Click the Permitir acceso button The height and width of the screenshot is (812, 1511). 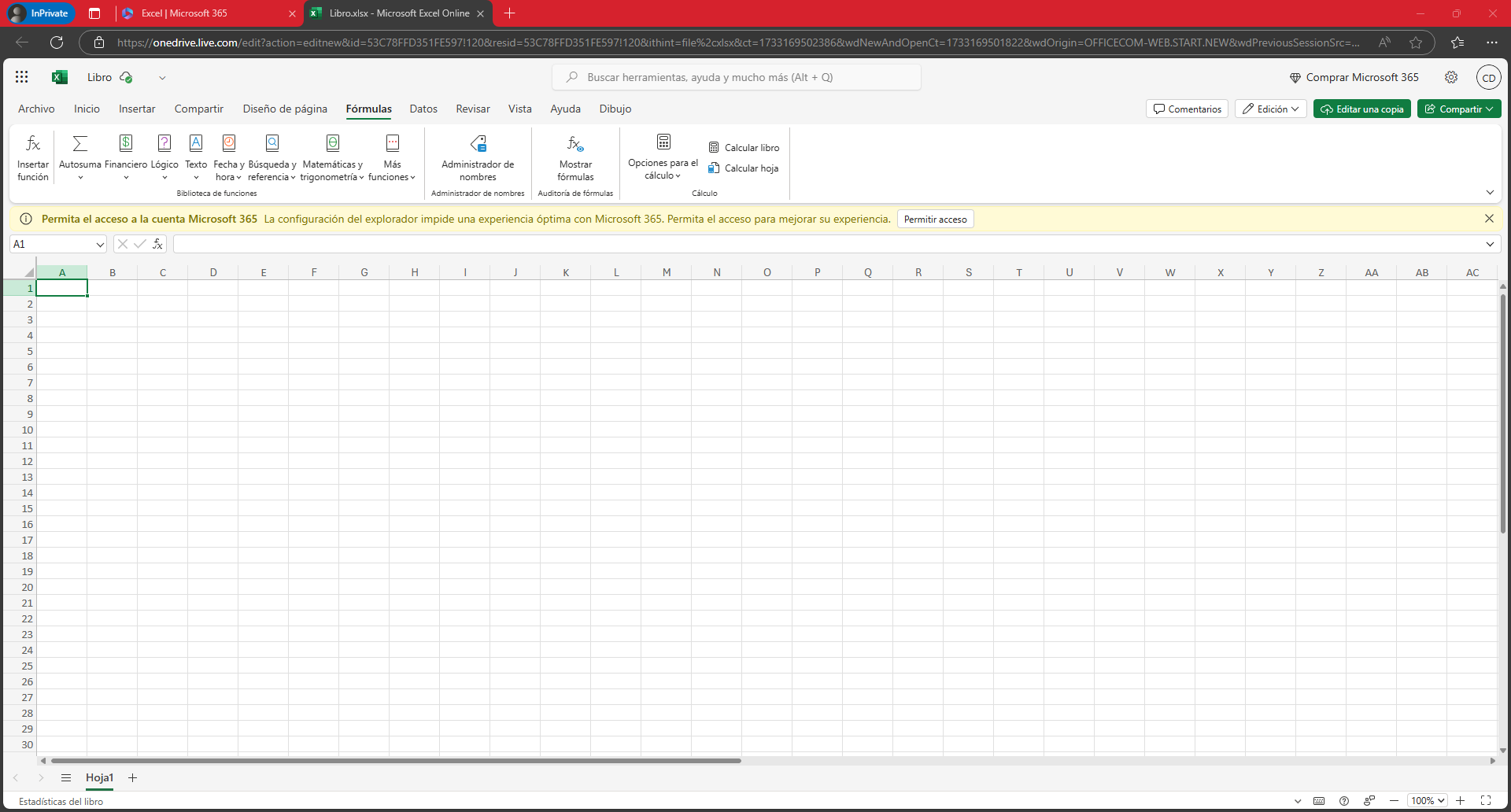pos(935,220)
